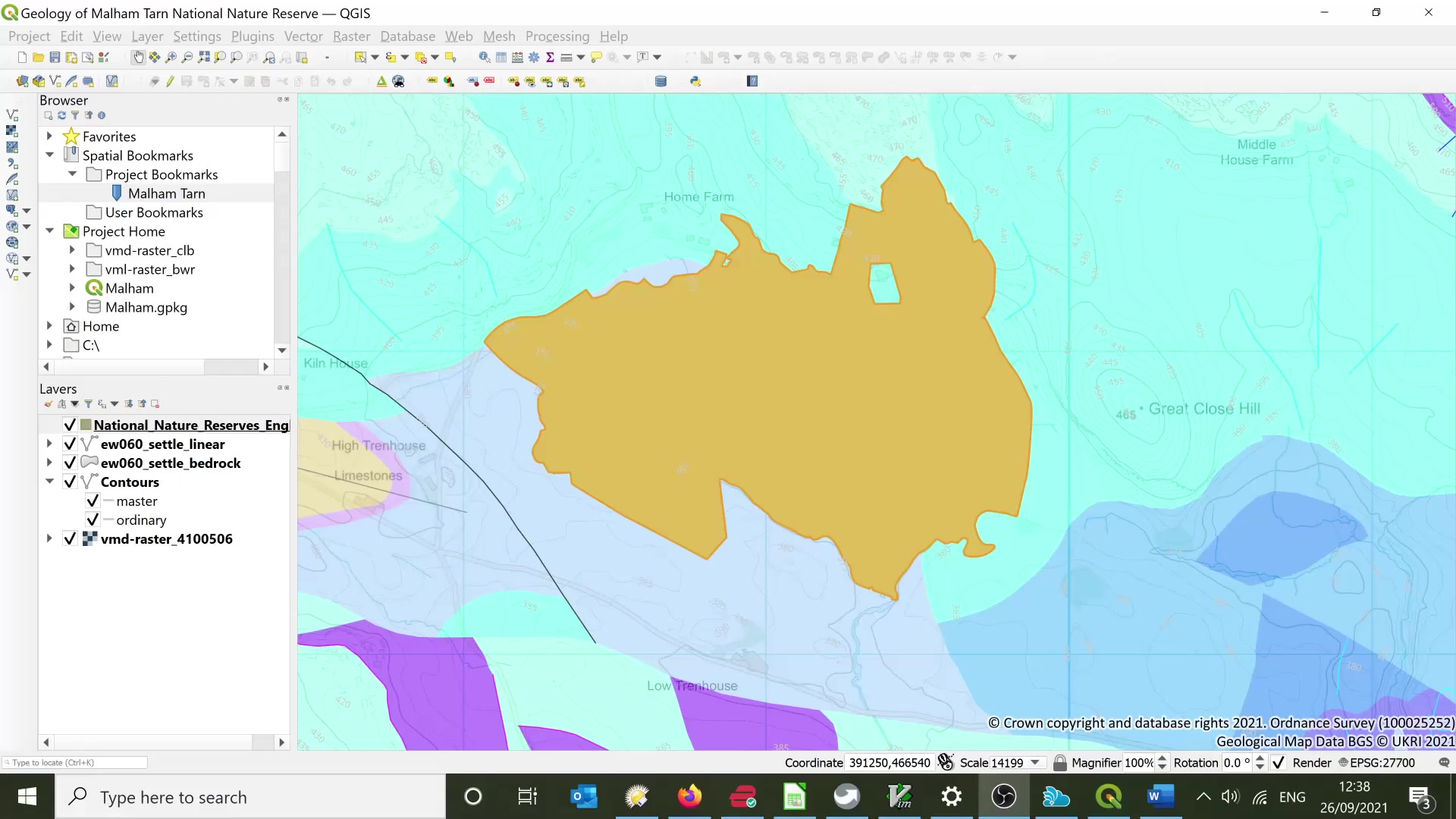Image resolution: width=1456 pixels, height=819 pixels.
Task: Collapse the Spatial Bookmarks group
Action: coord(49,155)
